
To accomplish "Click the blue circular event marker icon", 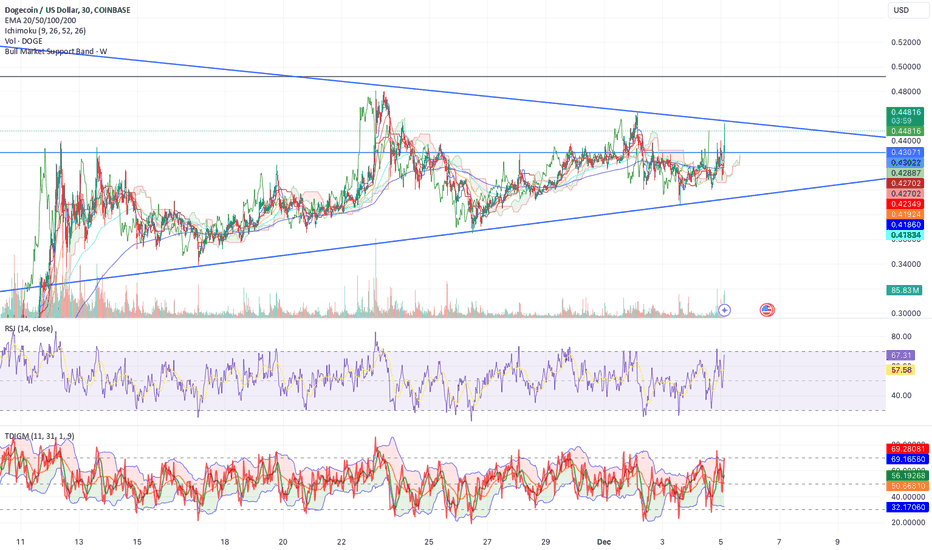I will 724,310.
